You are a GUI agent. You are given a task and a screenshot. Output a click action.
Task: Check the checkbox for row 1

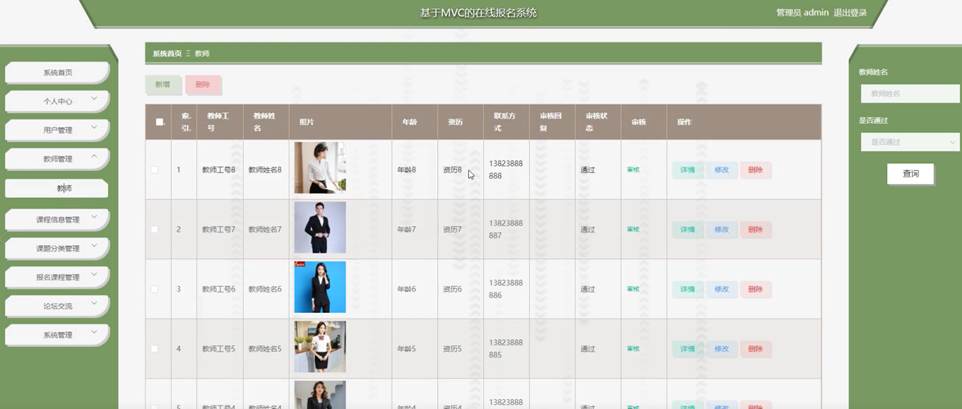click(x=155, y=170)
